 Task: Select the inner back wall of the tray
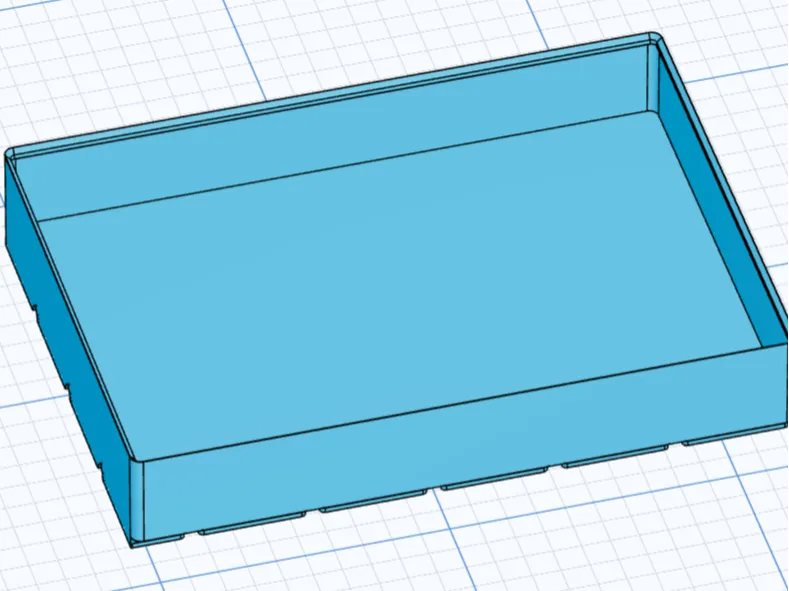coord(332,133)
